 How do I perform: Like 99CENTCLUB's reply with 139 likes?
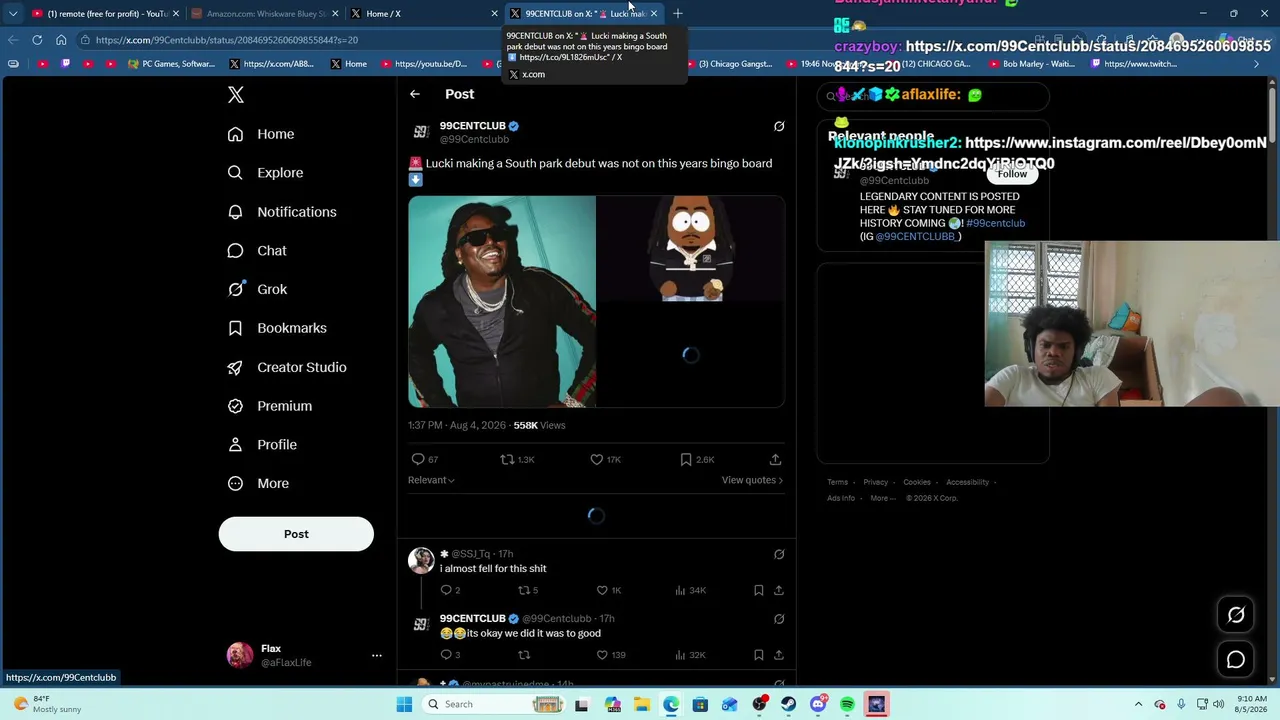(610, 655)
